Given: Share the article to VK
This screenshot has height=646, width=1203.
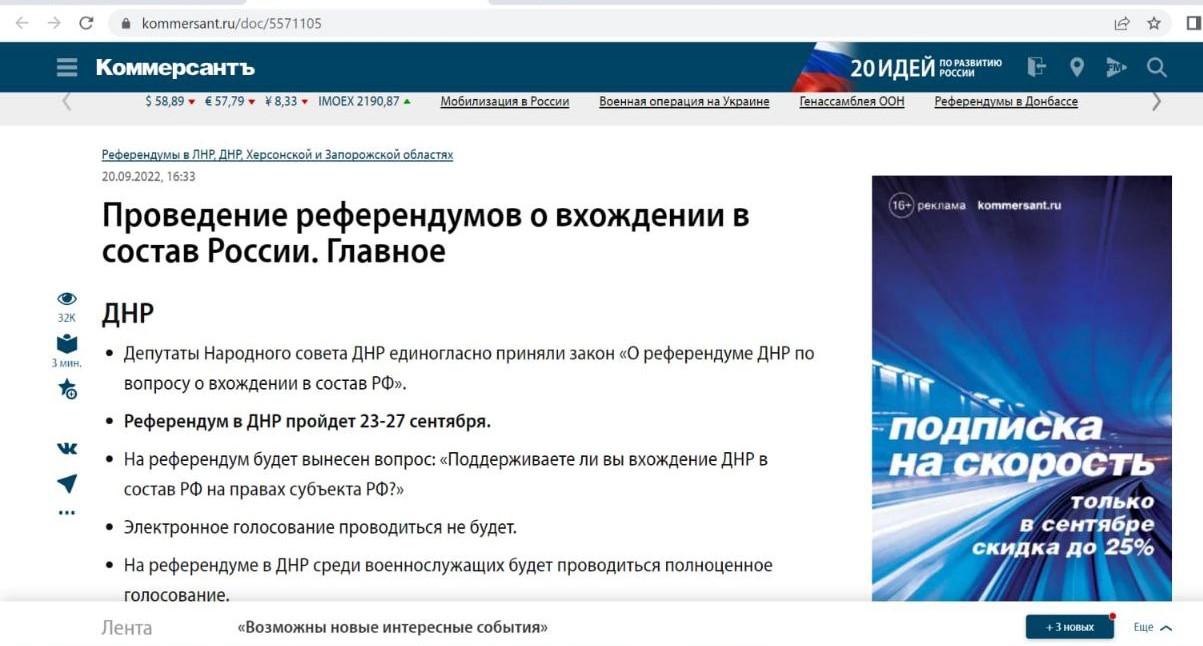Looking at the screenshot, I should [67, 449].
